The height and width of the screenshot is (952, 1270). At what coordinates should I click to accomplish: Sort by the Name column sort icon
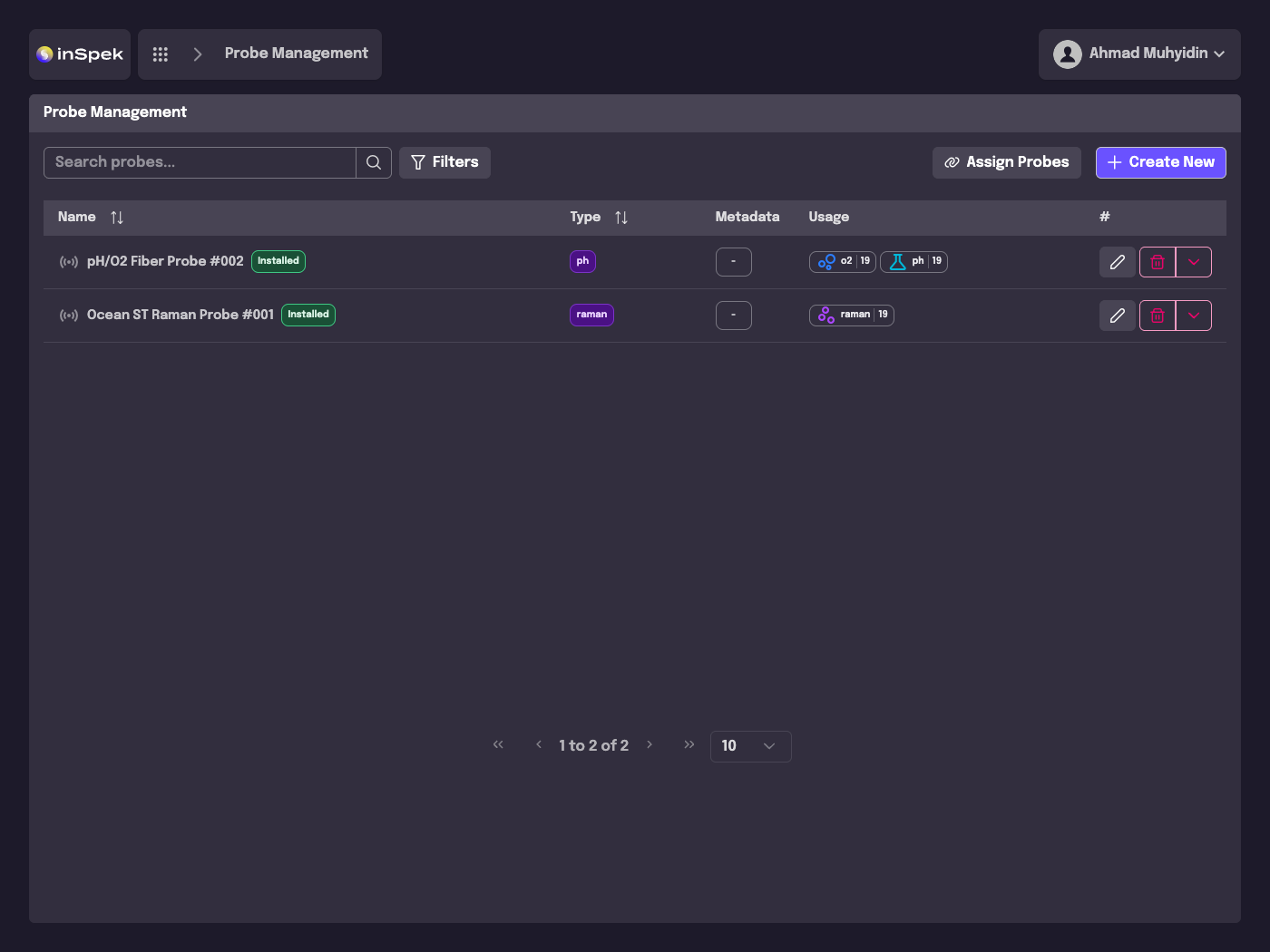[x=117, y=218]
